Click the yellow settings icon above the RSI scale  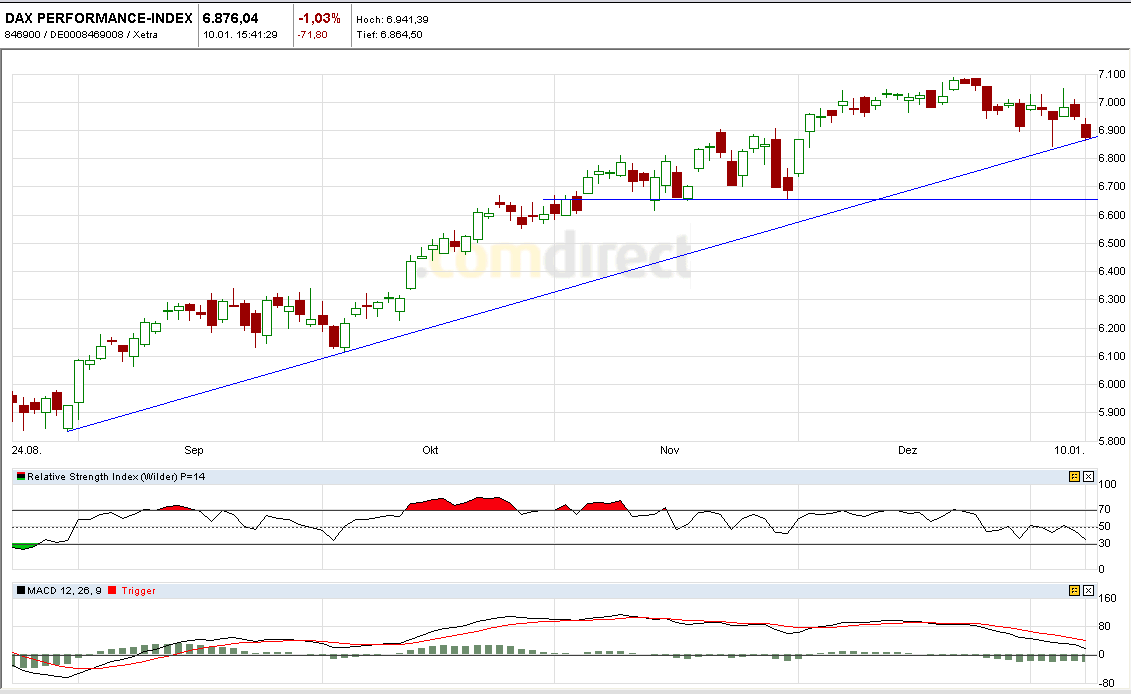point(1072,478)
